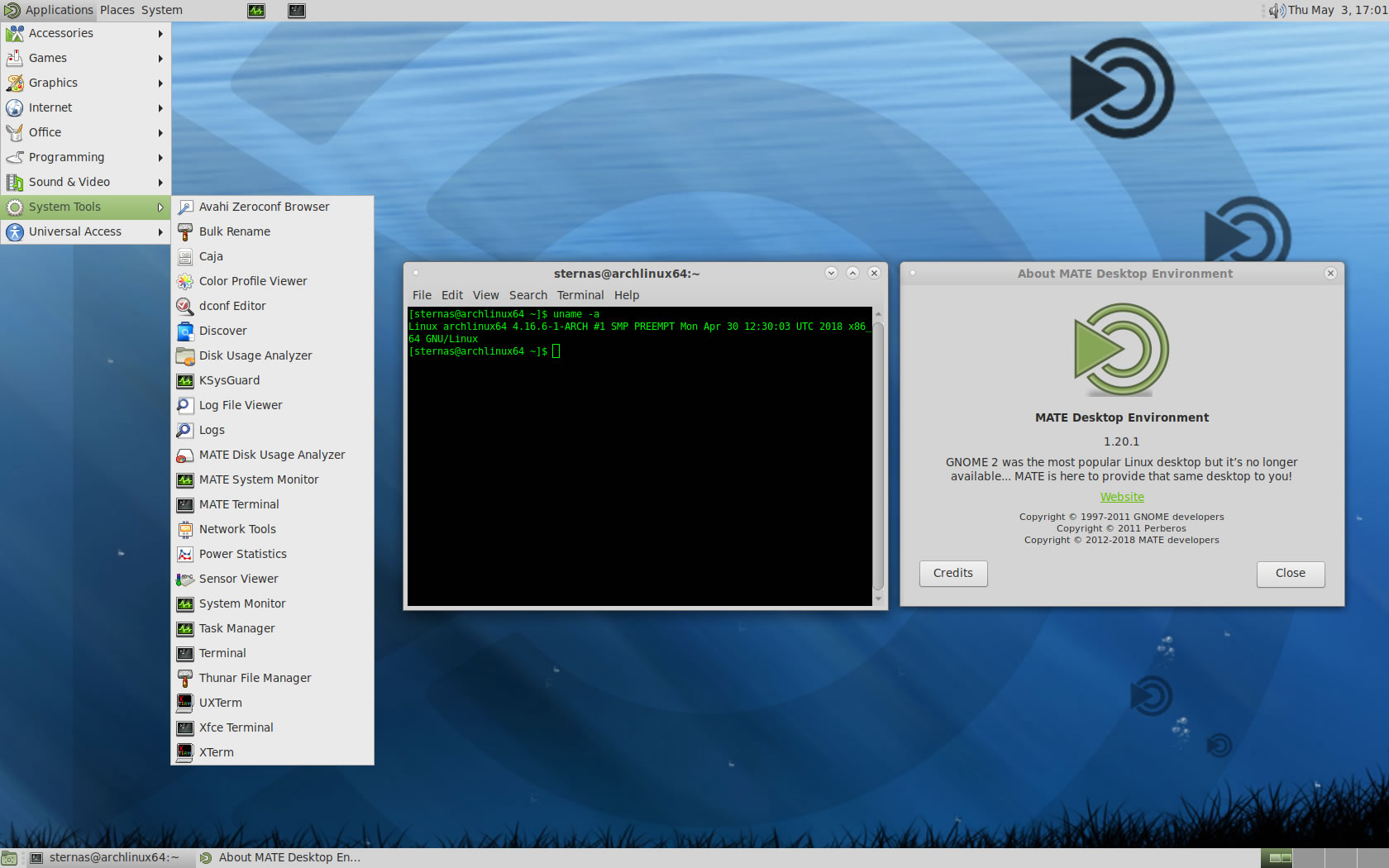The width and height of the screenshot is (1389, 868).
Task: Launch MATE Terminal from the menu
Action: (272, 504)
